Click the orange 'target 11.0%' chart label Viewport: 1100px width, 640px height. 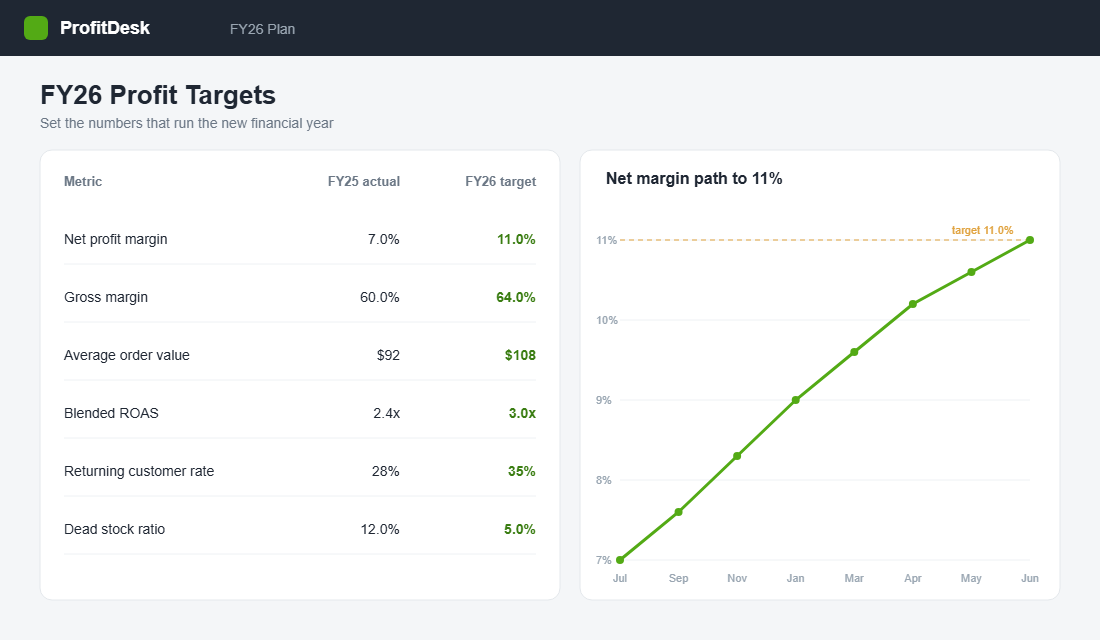click(x=982, y=230)
